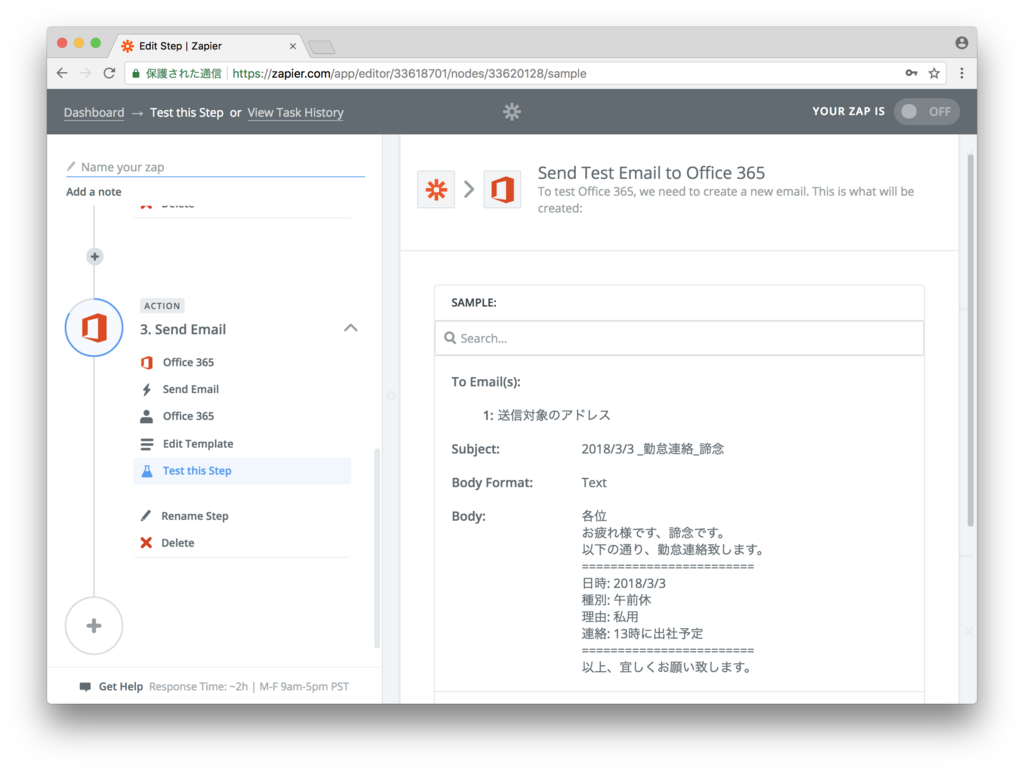The width and height of the screenshot is (1024, 771).
Task: Go to Dashboard link
Action: point(94,112)
